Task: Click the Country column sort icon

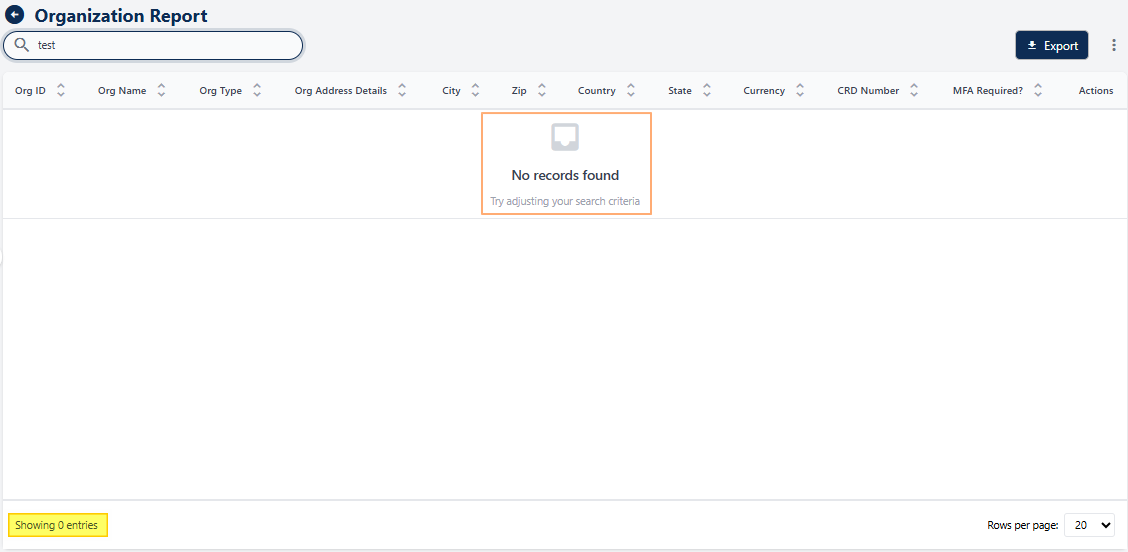Action: tap(631, 90)
